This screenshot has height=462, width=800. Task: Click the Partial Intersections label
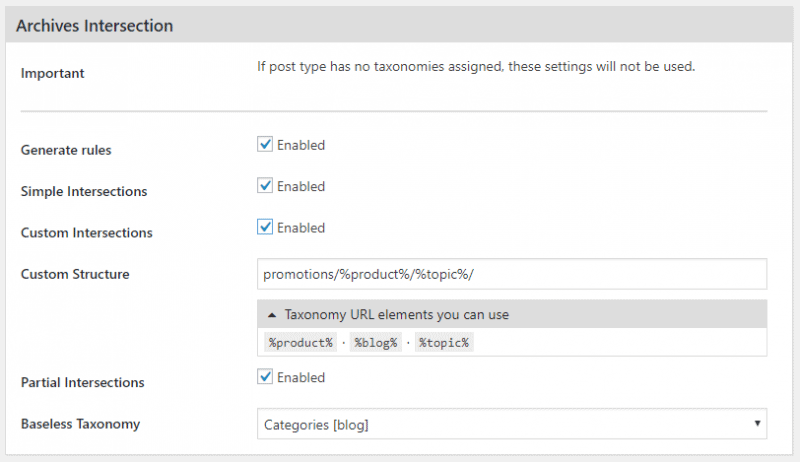[x=82, y=382]
